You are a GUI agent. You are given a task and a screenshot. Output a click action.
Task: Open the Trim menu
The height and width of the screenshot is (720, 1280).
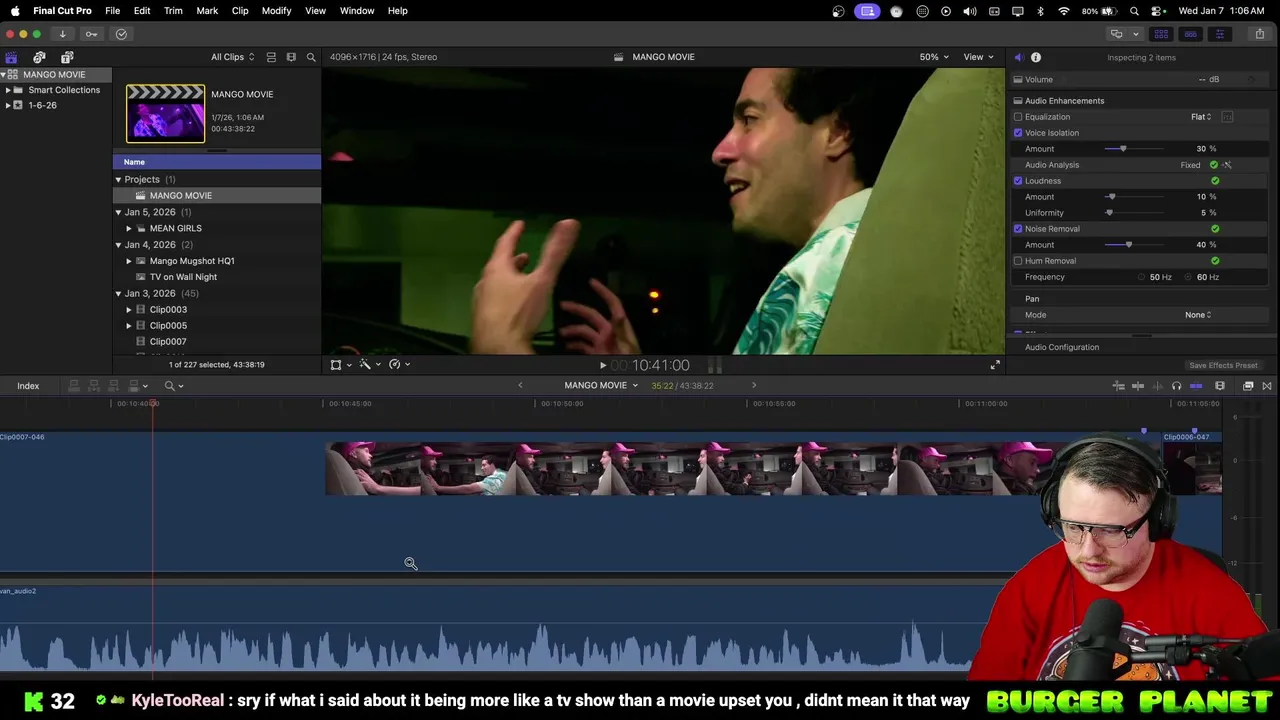coord(173,11)
